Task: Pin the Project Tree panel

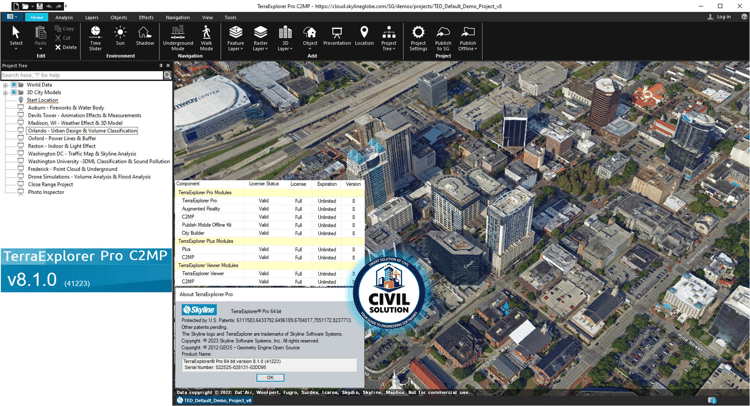Action: (x=161, y=66)
